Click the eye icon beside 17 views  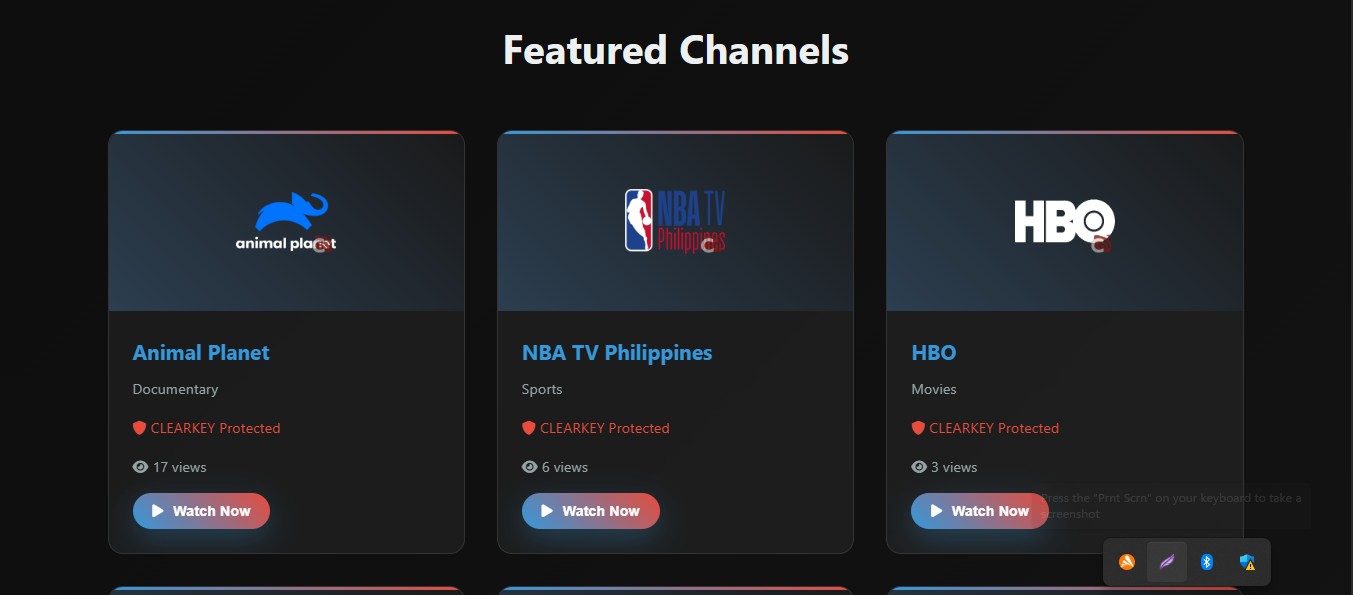(x=140, y=467)
